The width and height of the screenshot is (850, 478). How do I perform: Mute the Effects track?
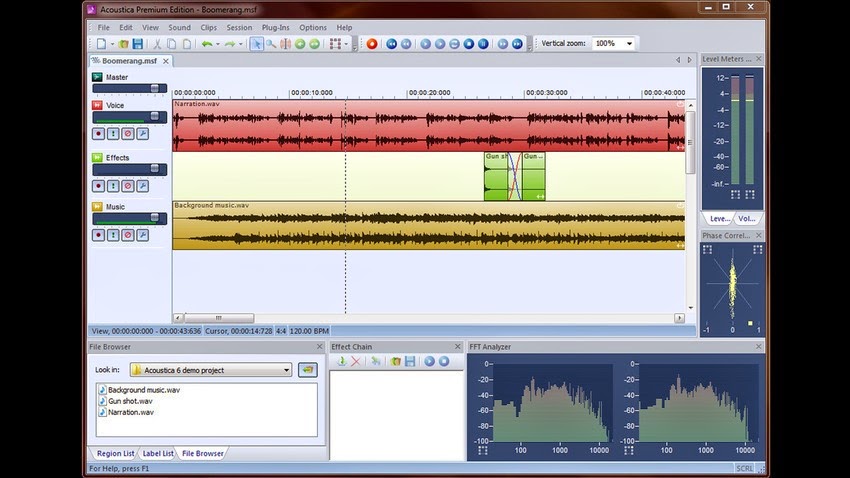pos(128,186)
